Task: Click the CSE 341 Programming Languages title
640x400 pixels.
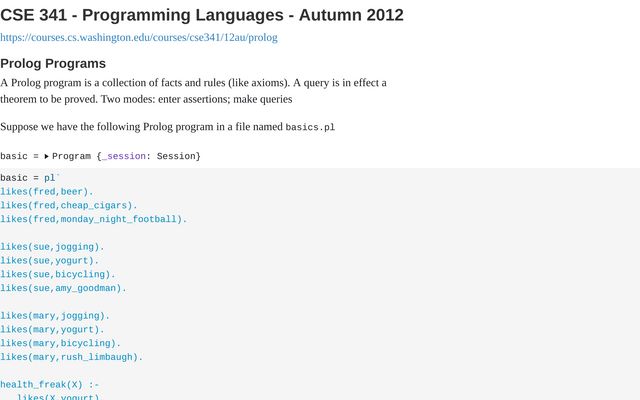Action: click(202, 14)
